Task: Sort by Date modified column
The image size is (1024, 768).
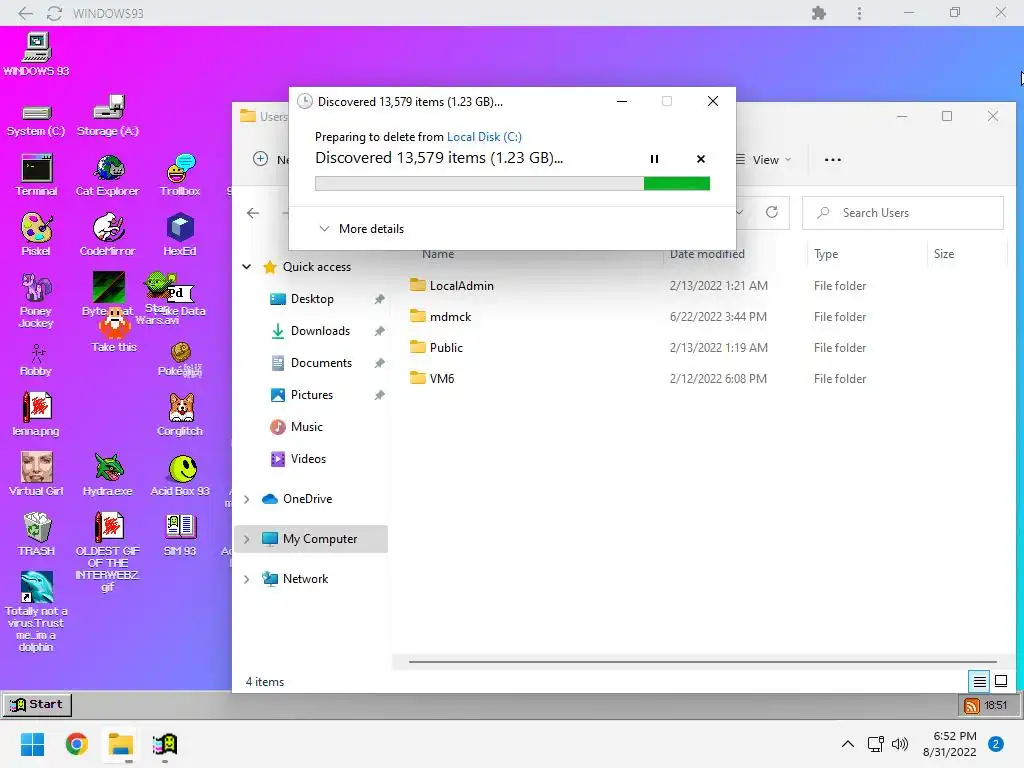Action: (707, 254)
